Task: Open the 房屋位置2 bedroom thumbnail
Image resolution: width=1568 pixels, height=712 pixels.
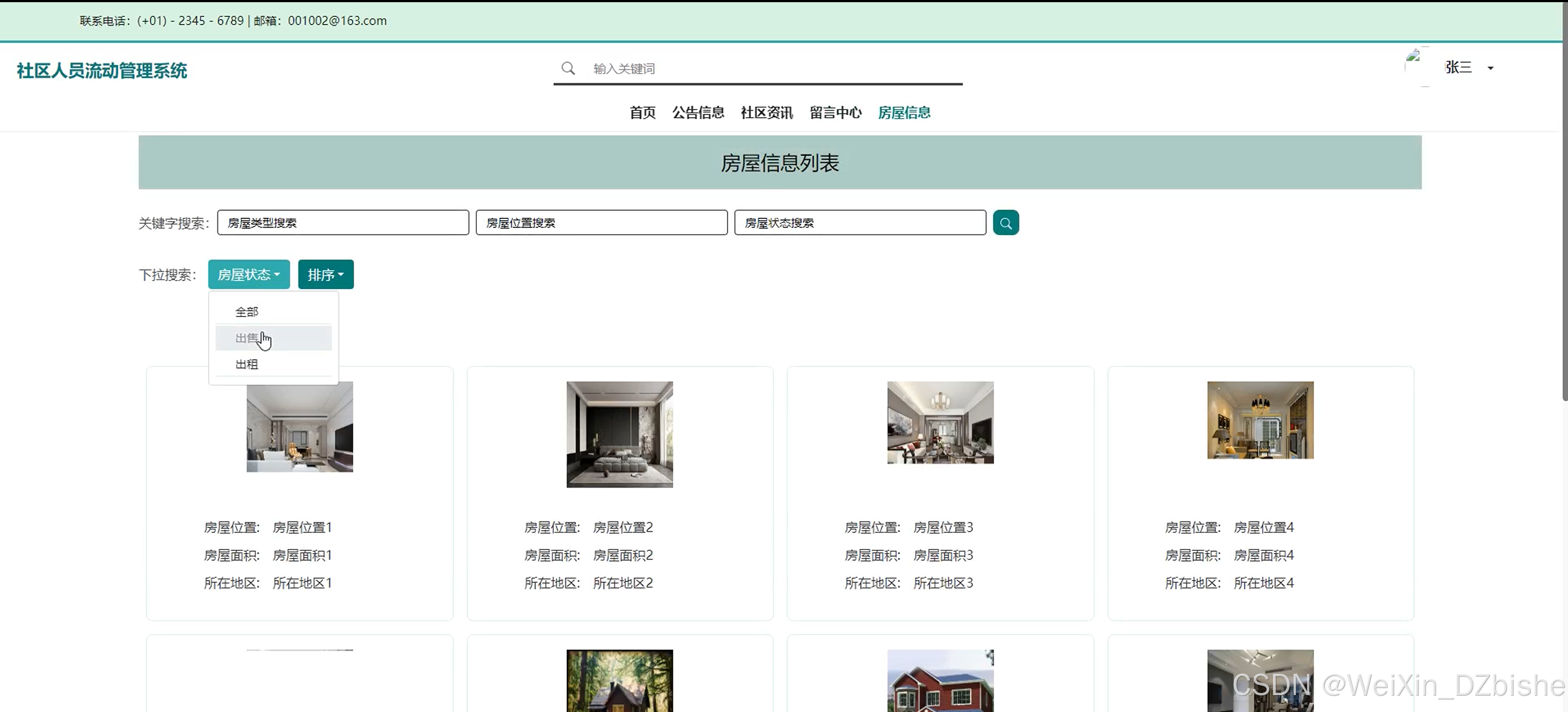Action: (x=619, y=434)
